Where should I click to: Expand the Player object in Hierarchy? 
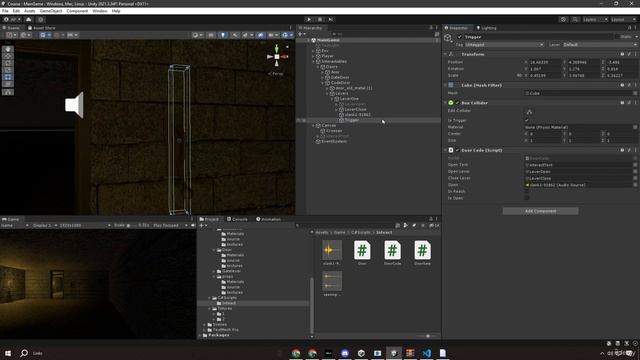[x=313, y=56]
